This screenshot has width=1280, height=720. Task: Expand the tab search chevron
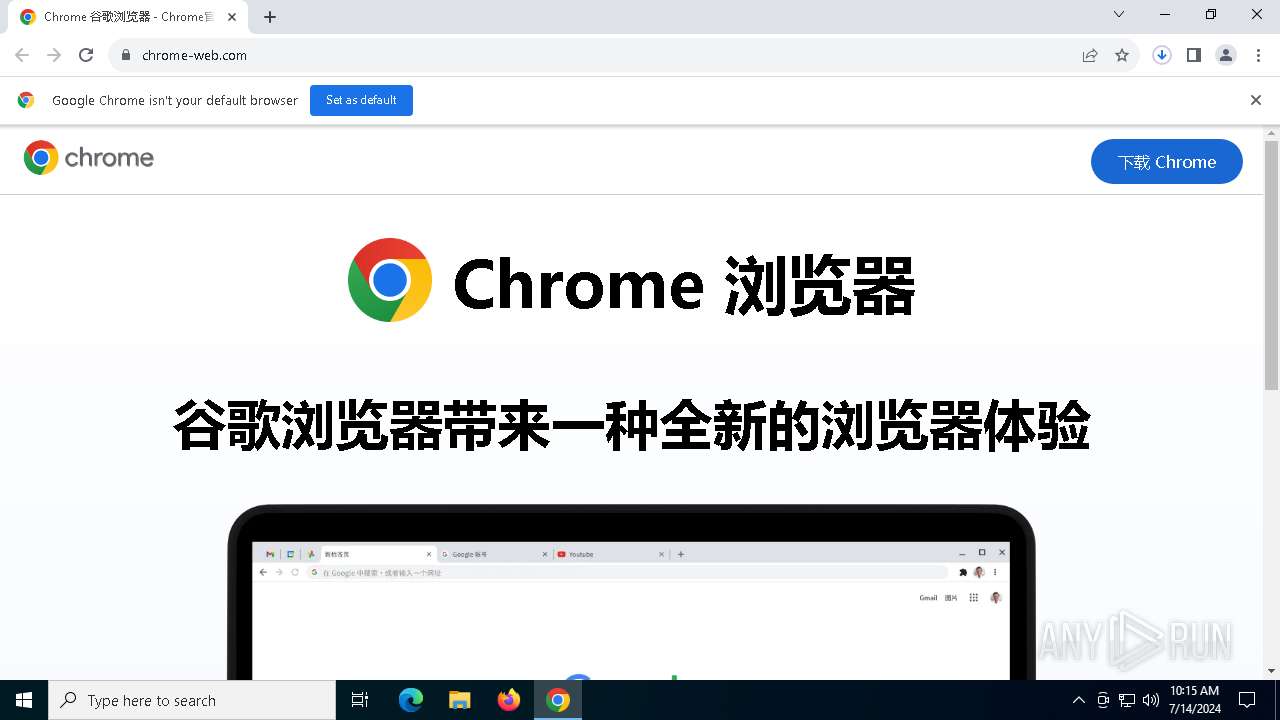[x=1119, y=14]
